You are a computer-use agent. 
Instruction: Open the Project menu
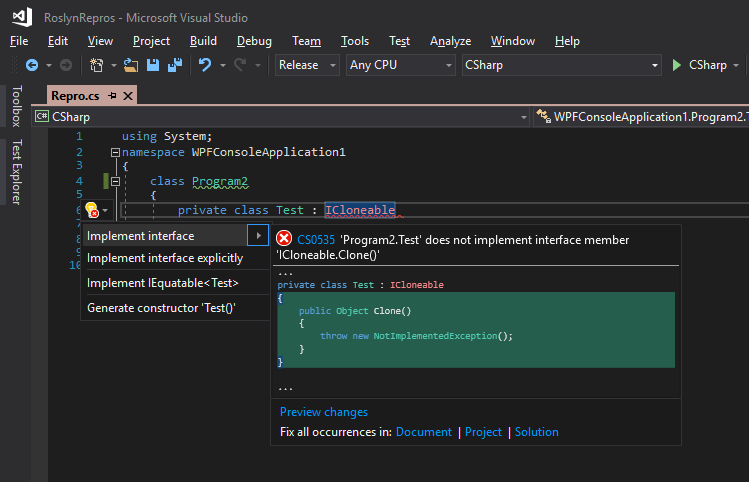pos(151,41)
